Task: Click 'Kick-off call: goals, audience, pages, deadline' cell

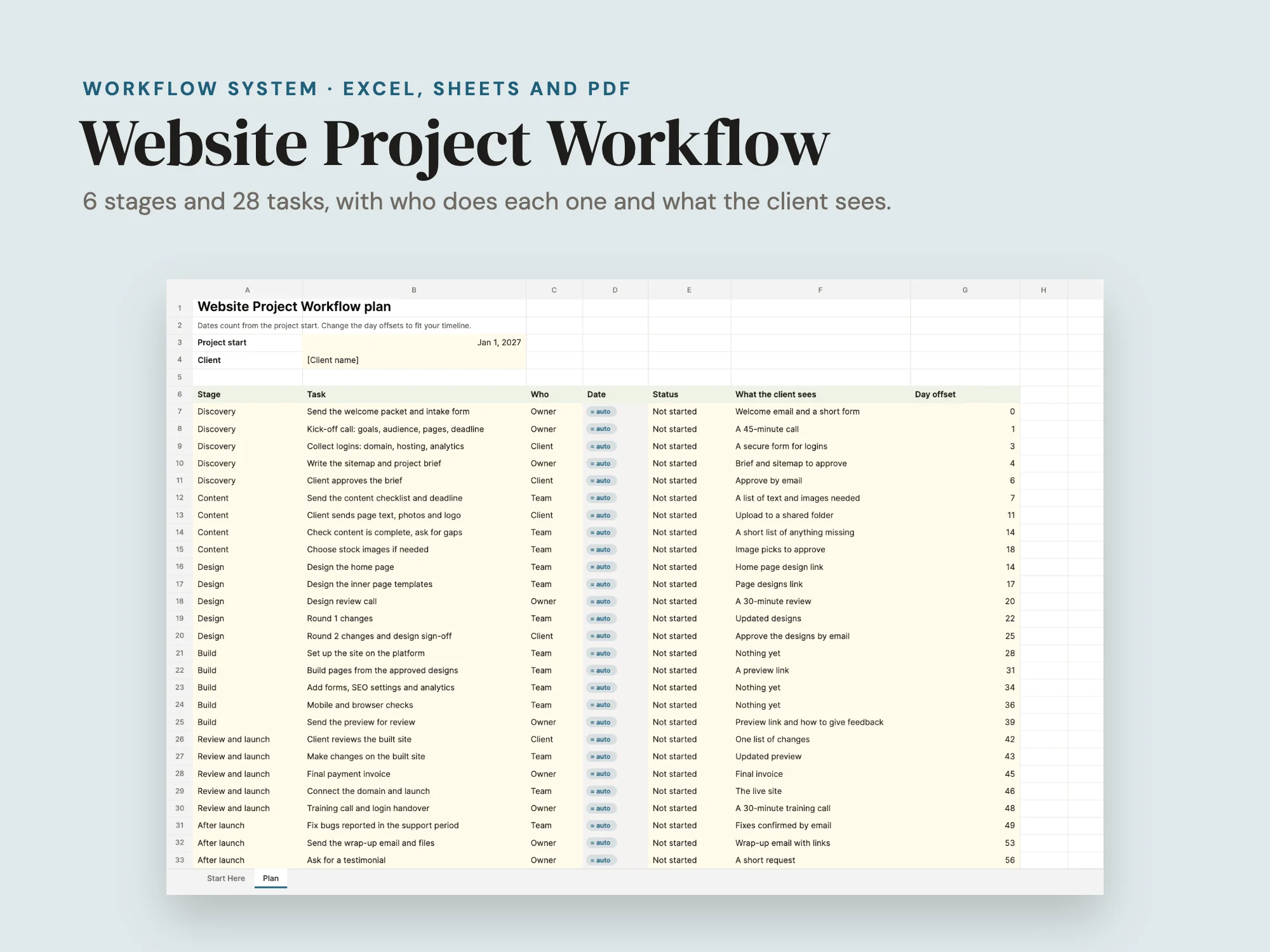Action: tap(414, 429)
